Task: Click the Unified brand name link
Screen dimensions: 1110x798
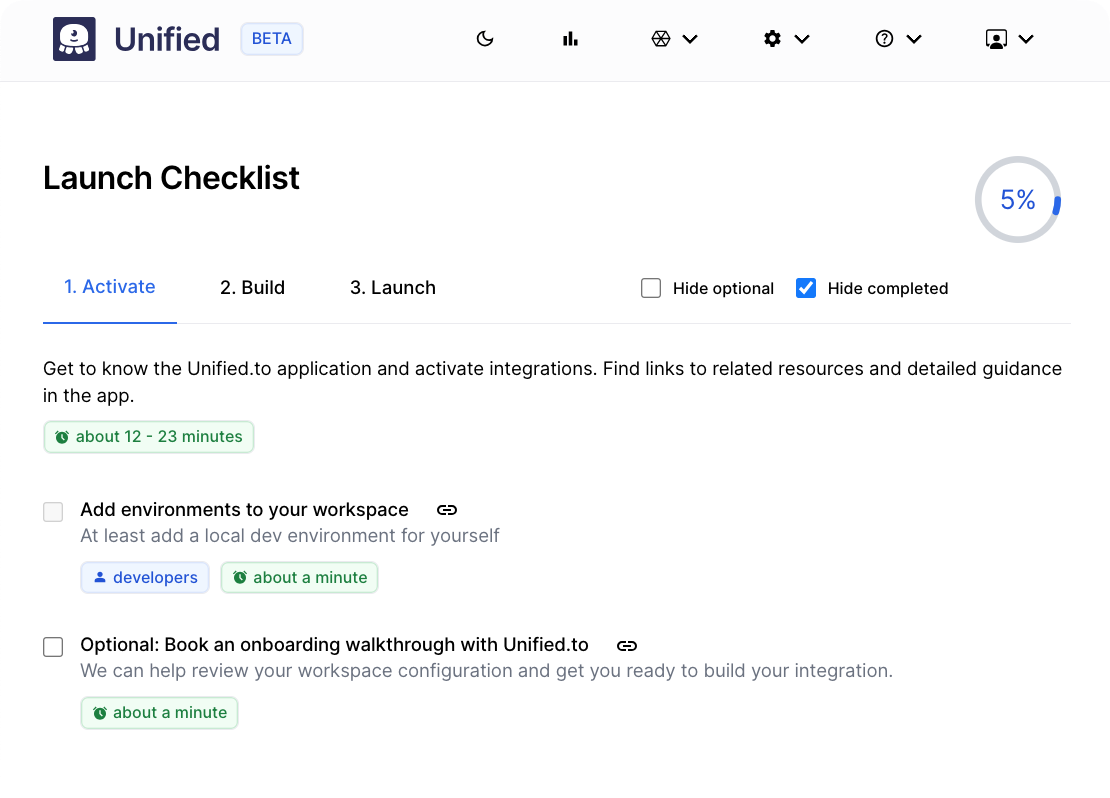Action: (167, 39)
